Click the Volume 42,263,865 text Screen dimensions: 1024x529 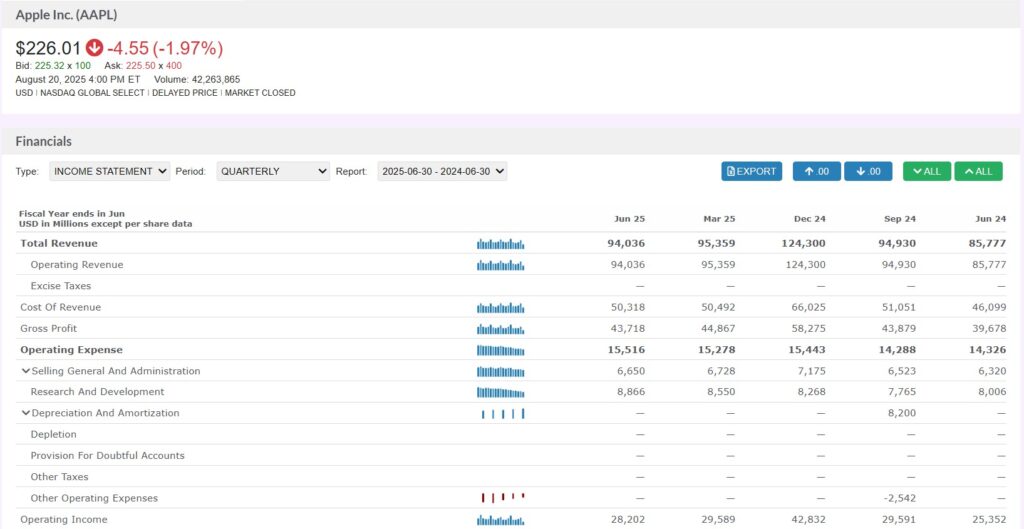point(197,79)
